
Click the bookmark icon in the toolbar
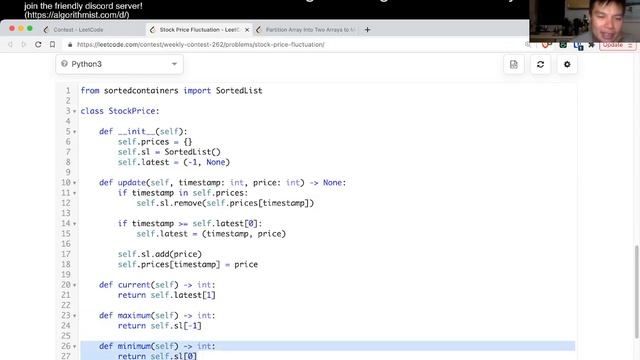pos(52,44)
